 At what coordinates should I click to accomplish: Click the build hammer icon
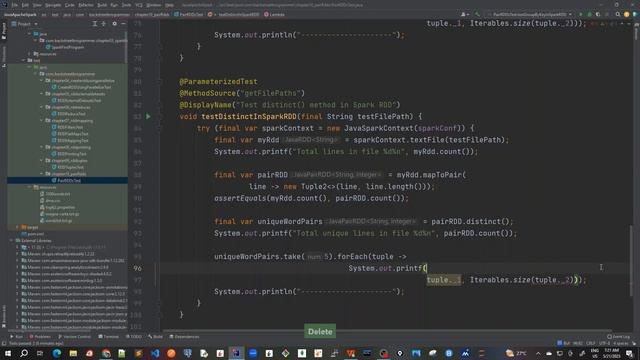477,14
